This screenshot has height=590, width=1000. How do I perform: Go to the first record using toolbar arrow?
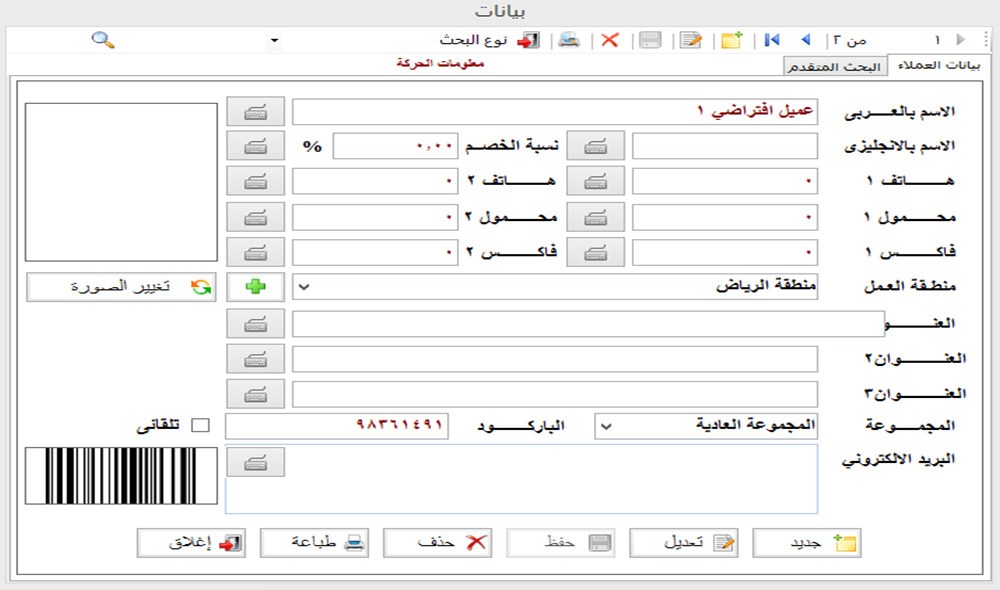pos(772,40)
